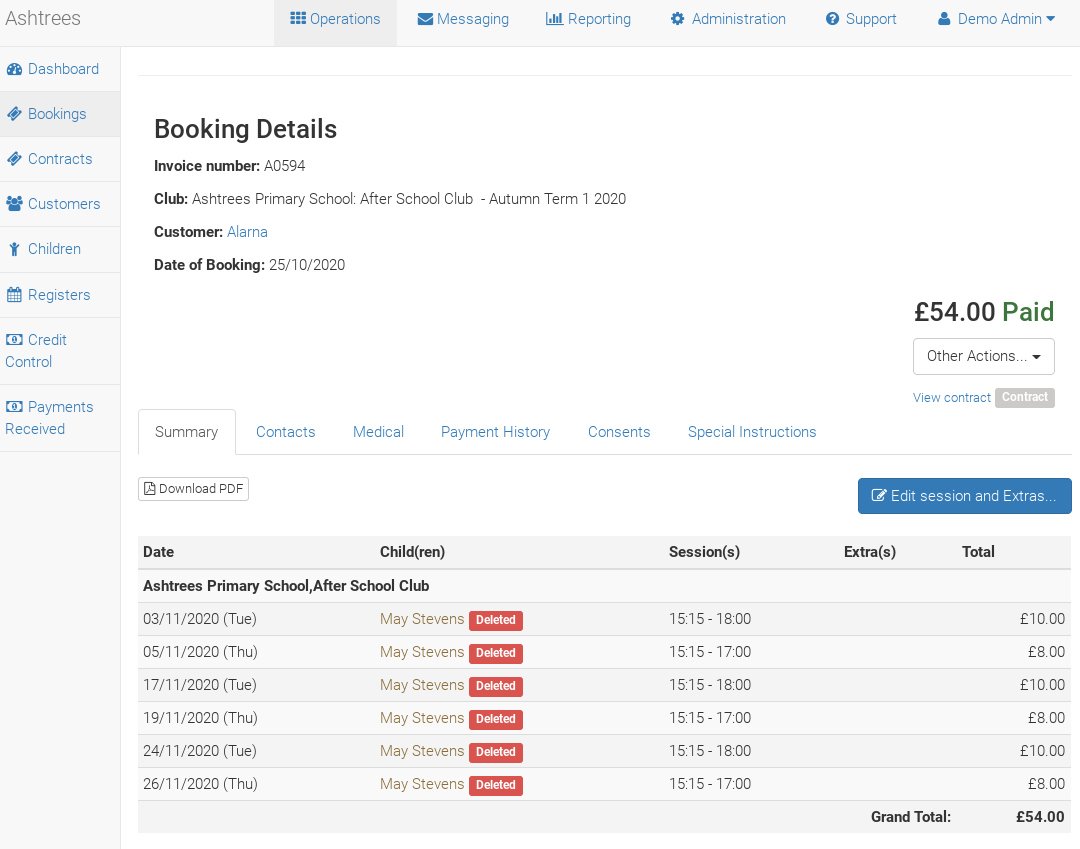1080x849 pixels.
Task: Open May Stevens link on 19/11/2020 row
Action: tap(422, 718)
